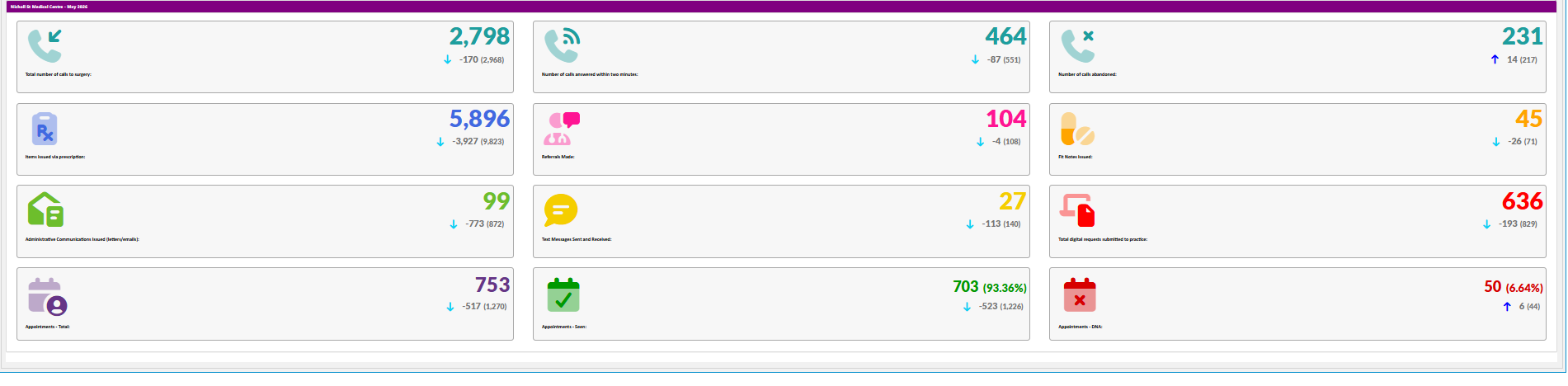
Task: Click the pink referrals doctor icon
Action: (x=562, y=129)
